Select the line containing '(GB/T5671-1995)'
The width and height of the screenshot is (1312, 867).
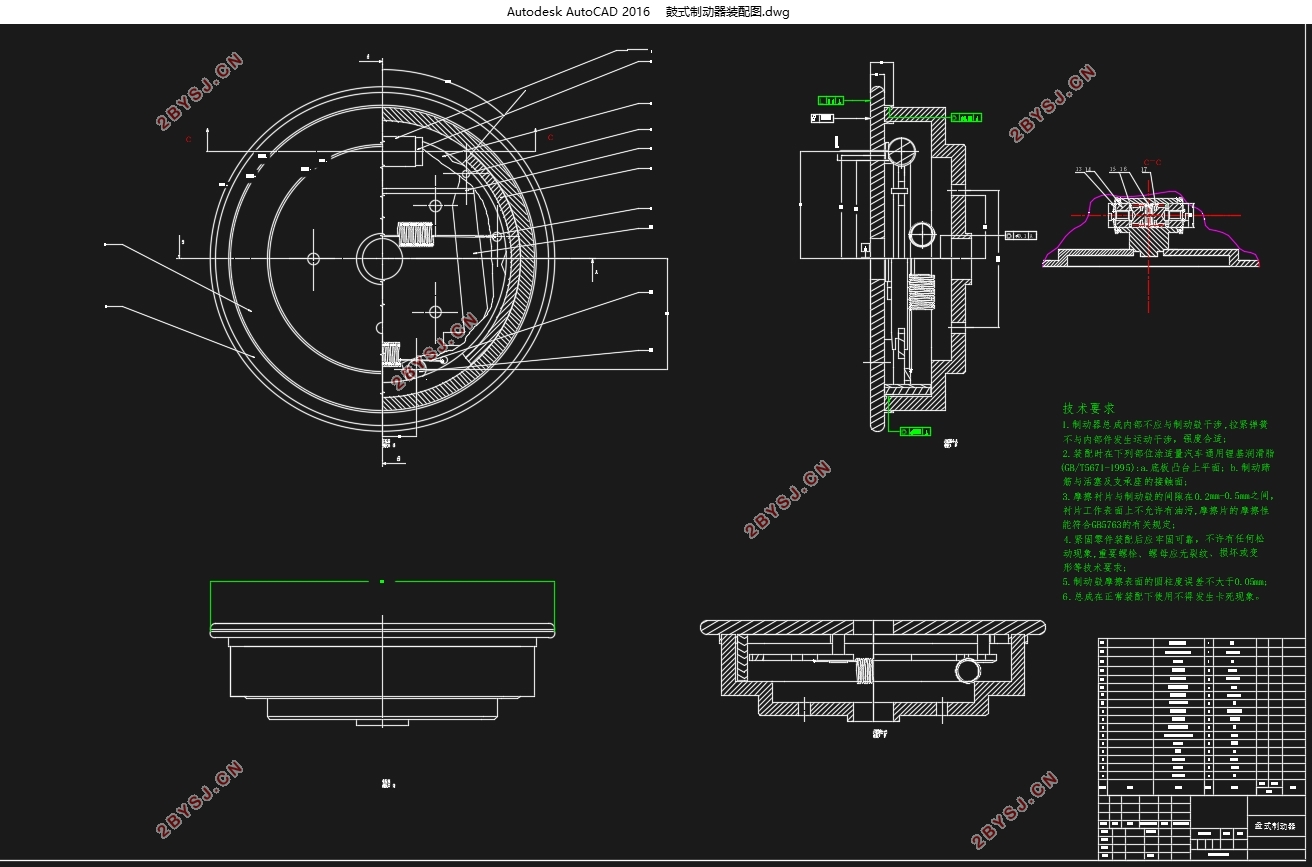tap(1166, 467)
